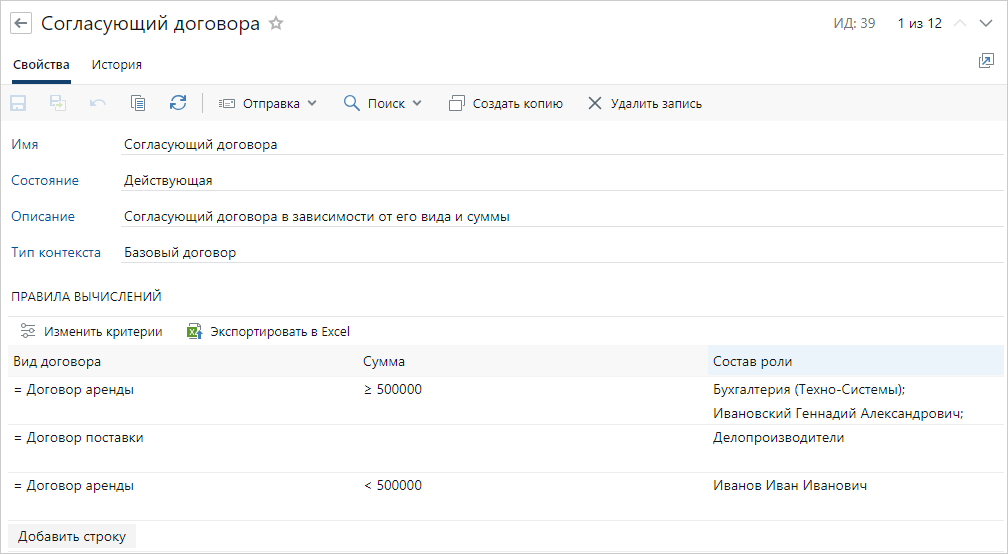The width and height of the screenshot is (1008, 554).
Task: Click the back arrow icon
Action: pyautogui.click(x=21, y=23)
